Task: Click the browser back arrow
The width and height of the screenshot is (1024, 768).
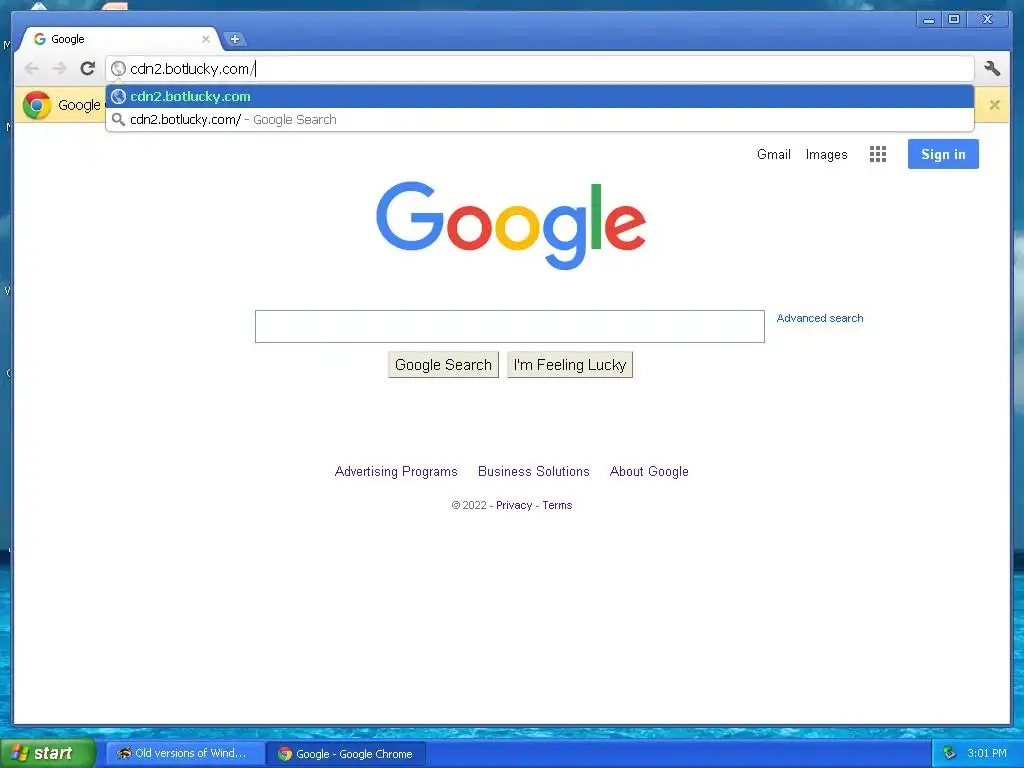Action: pos(31,68)
